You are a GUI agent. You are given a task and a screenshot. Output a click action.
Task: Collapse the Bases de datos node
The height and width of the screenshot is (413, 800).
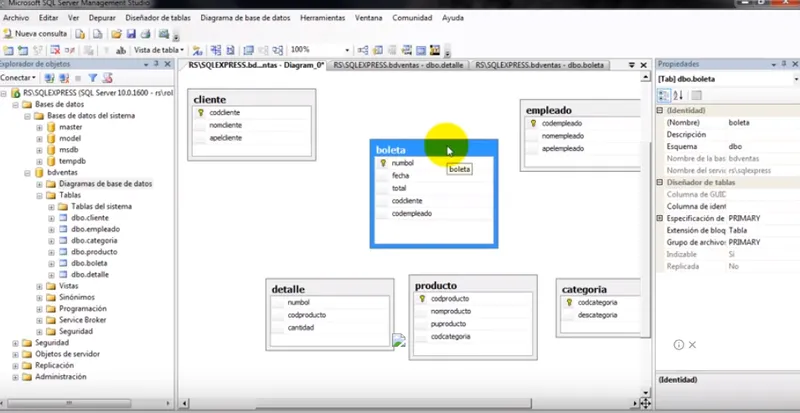16,105
